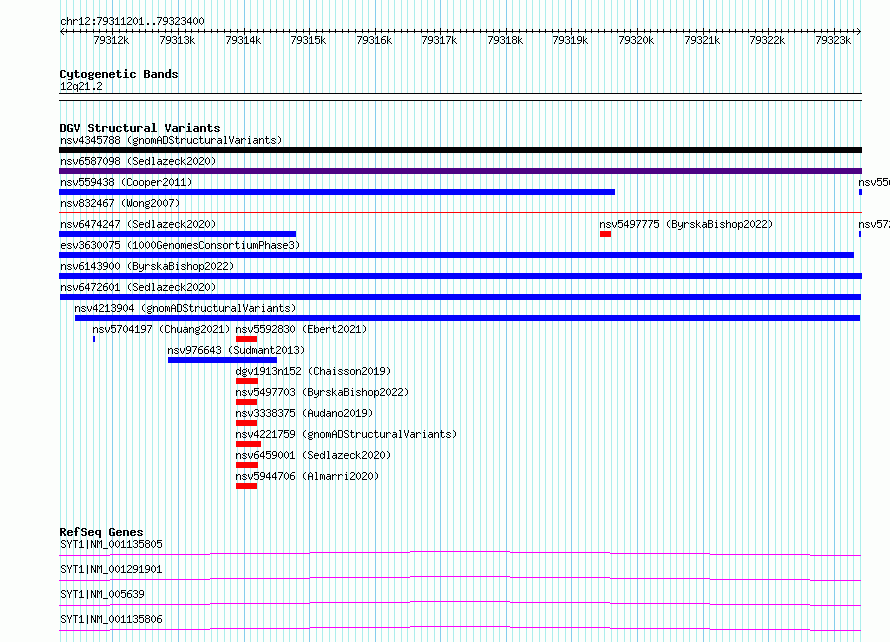Select the purple nsv6587098 variant bar
The height and width of the screenshot is (642, 890).
460,171
